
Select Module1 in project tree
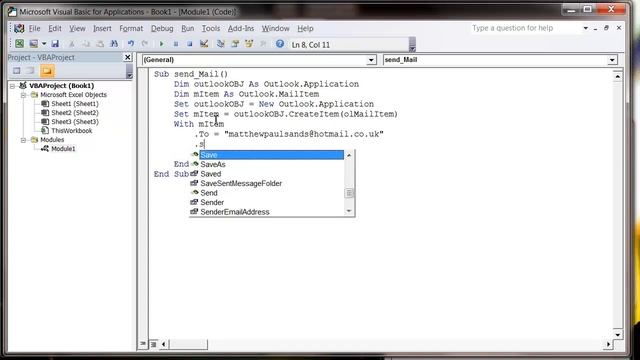(x=63, y=149)
